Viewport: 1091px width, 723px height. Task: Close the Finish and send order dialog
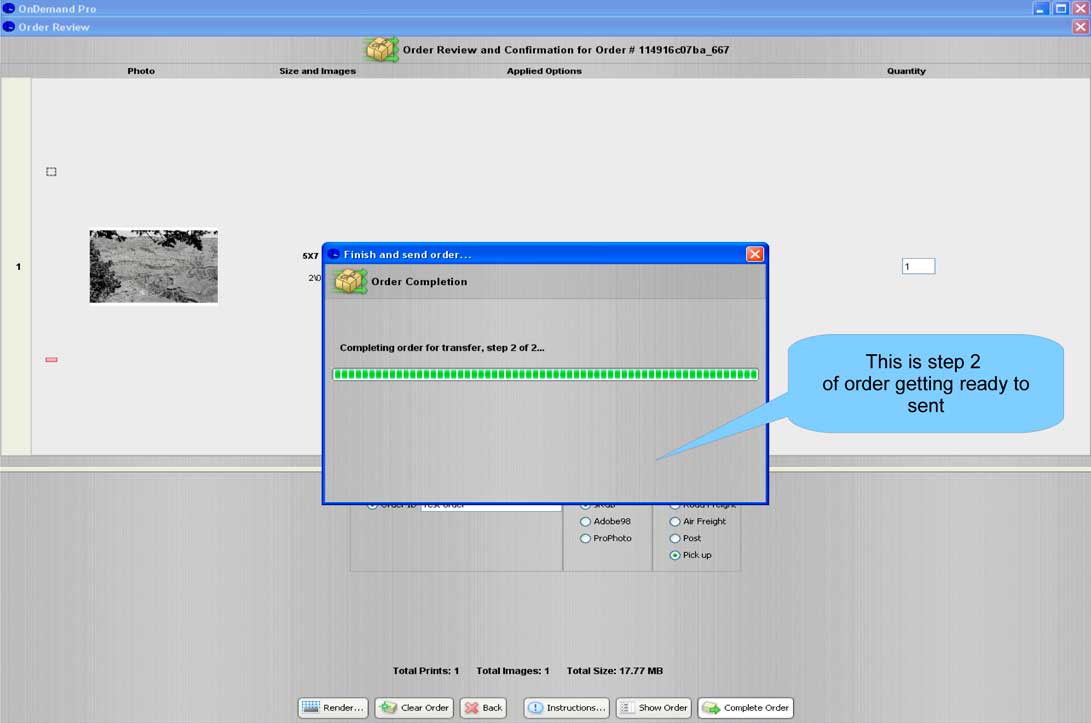(x=755, y=254)
